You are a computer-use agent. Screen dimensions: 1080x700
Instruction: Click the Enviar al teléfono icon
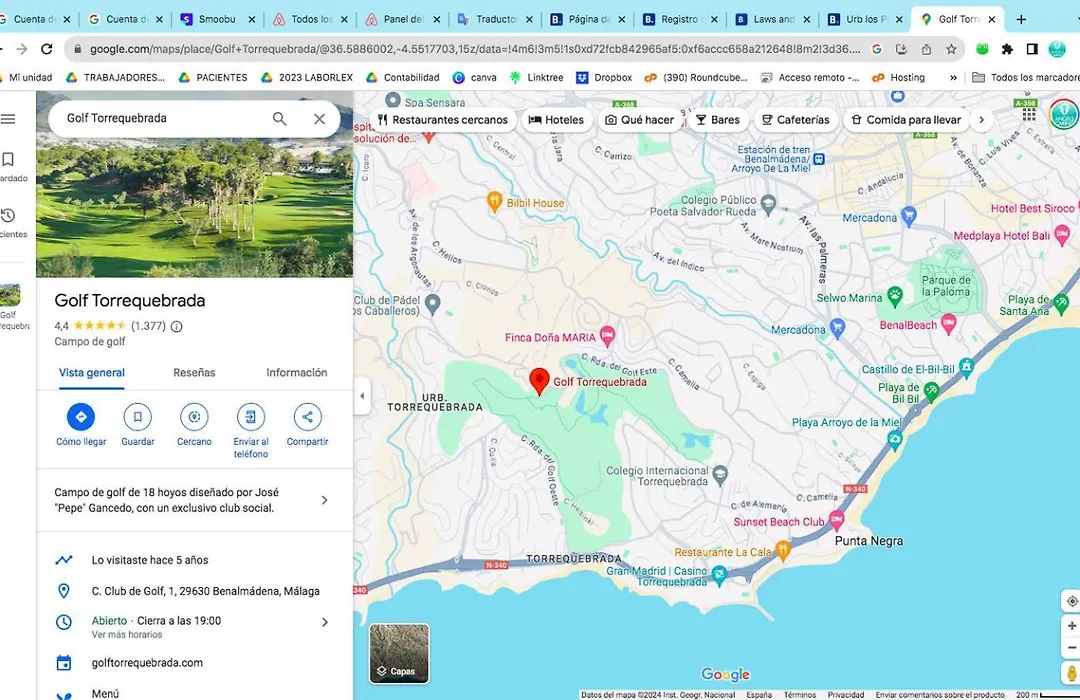(x=251, y=417)
